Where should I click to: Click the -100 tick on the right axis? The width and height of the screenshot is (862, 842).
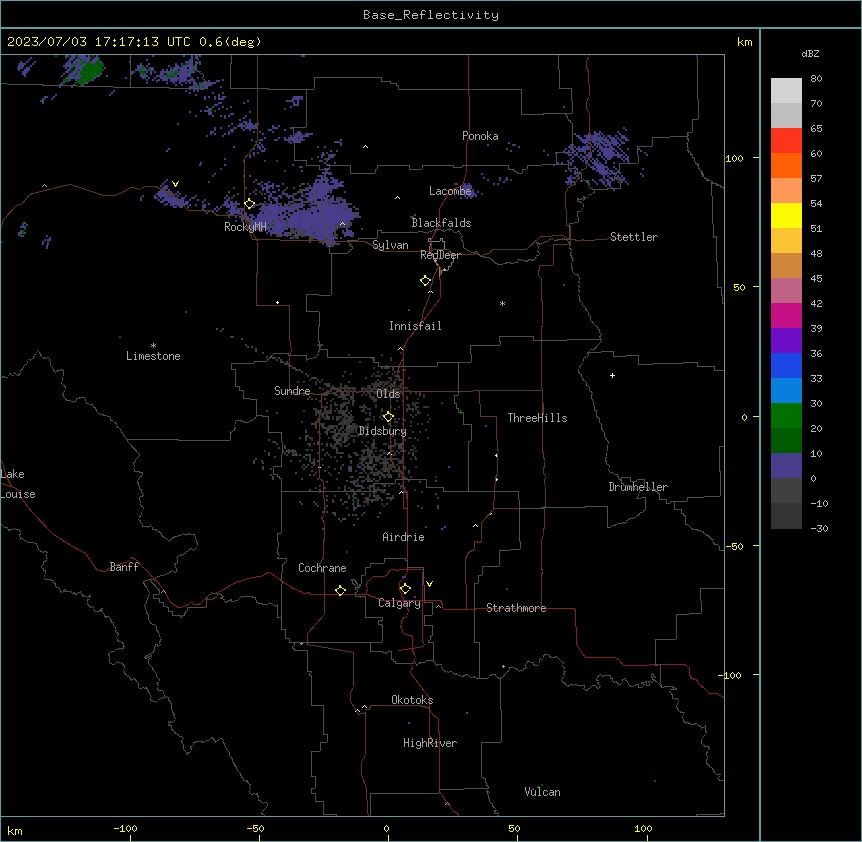pyautogui.click(x=731, y=675)
